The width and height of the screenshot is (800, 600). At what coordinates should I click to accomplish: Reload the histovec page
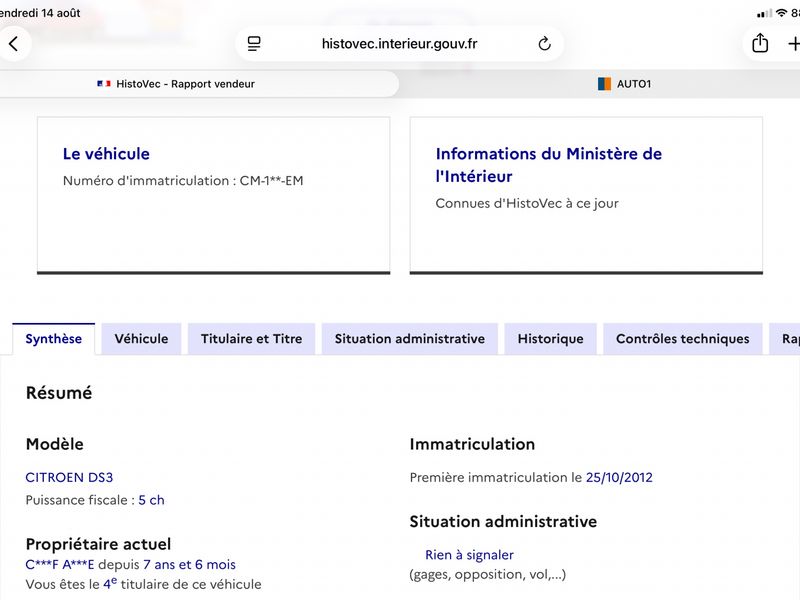pos(544,44)
